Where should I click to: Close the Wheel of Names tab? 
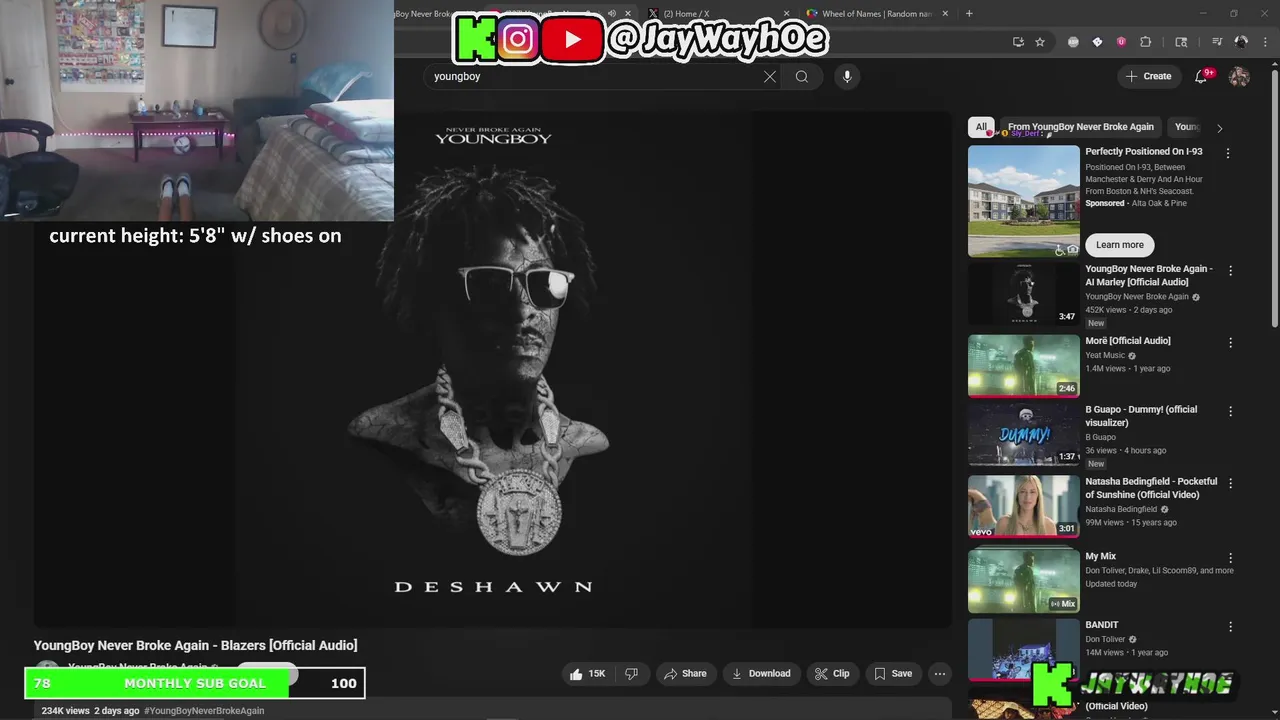[943, 14]
